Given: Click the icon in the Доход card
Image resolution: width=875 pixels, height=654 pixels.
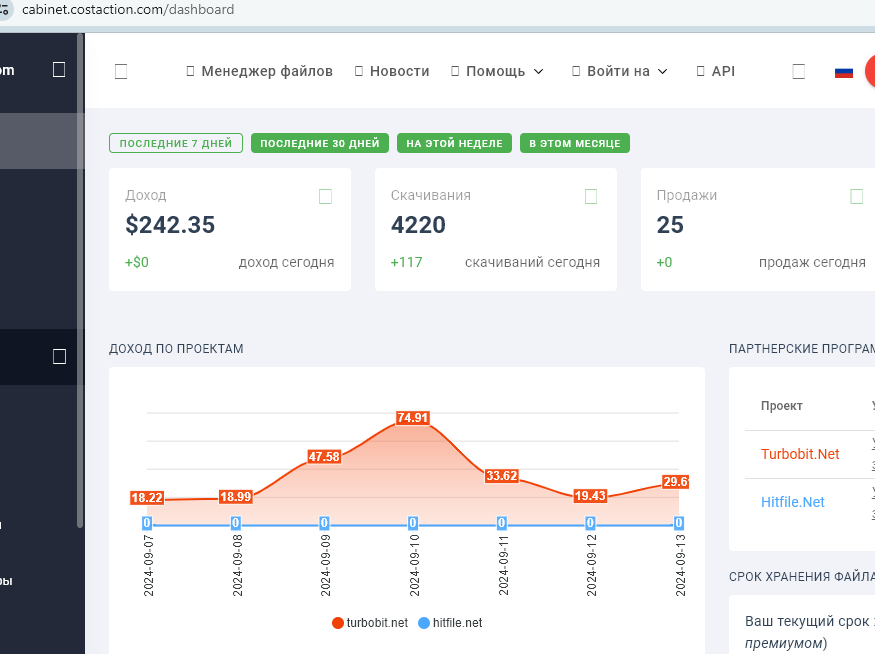Looking at the screenshot, I should pos(325,196).
